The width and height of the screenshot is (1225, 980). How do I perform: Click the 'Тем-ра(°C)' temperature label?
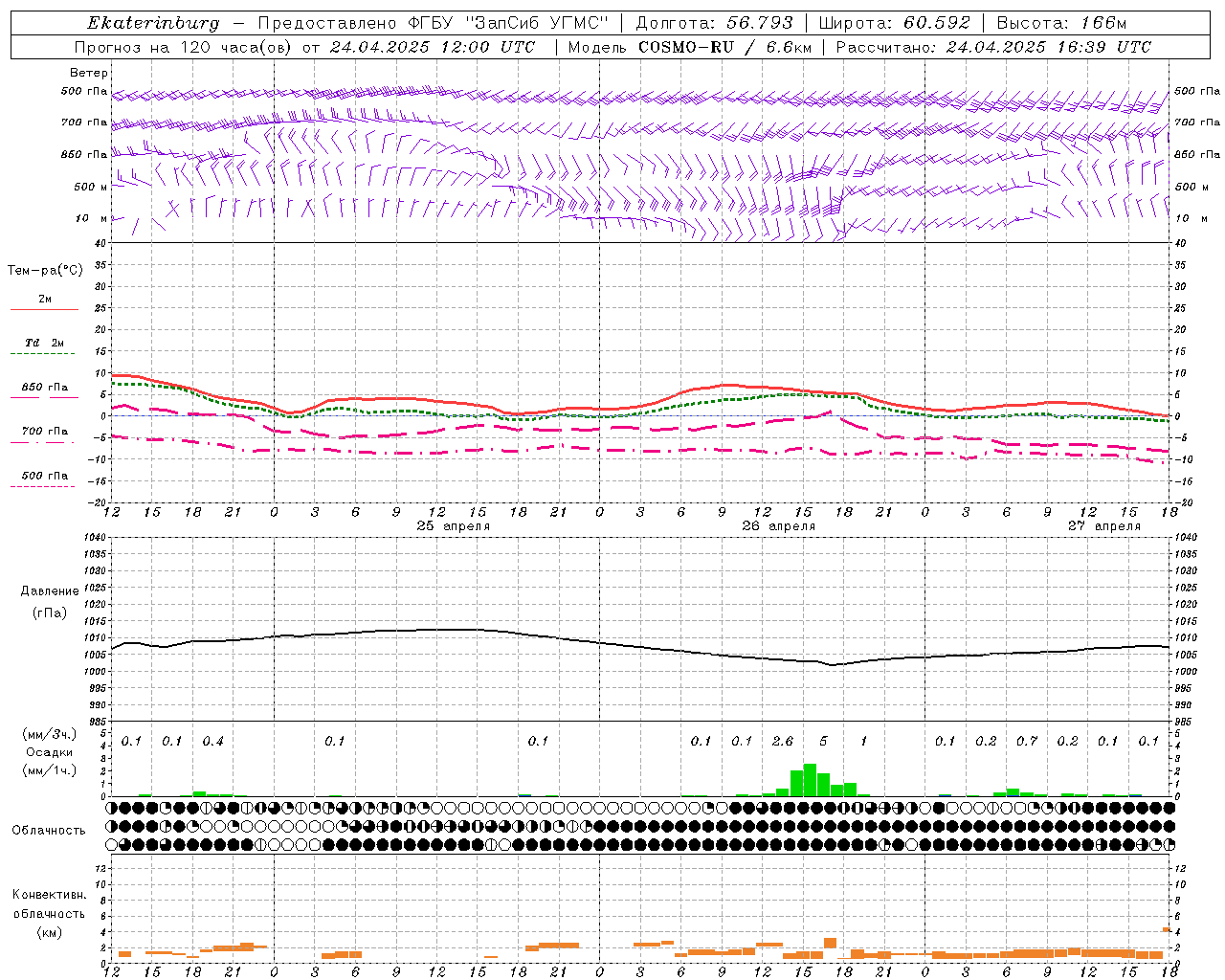point(45,271)
